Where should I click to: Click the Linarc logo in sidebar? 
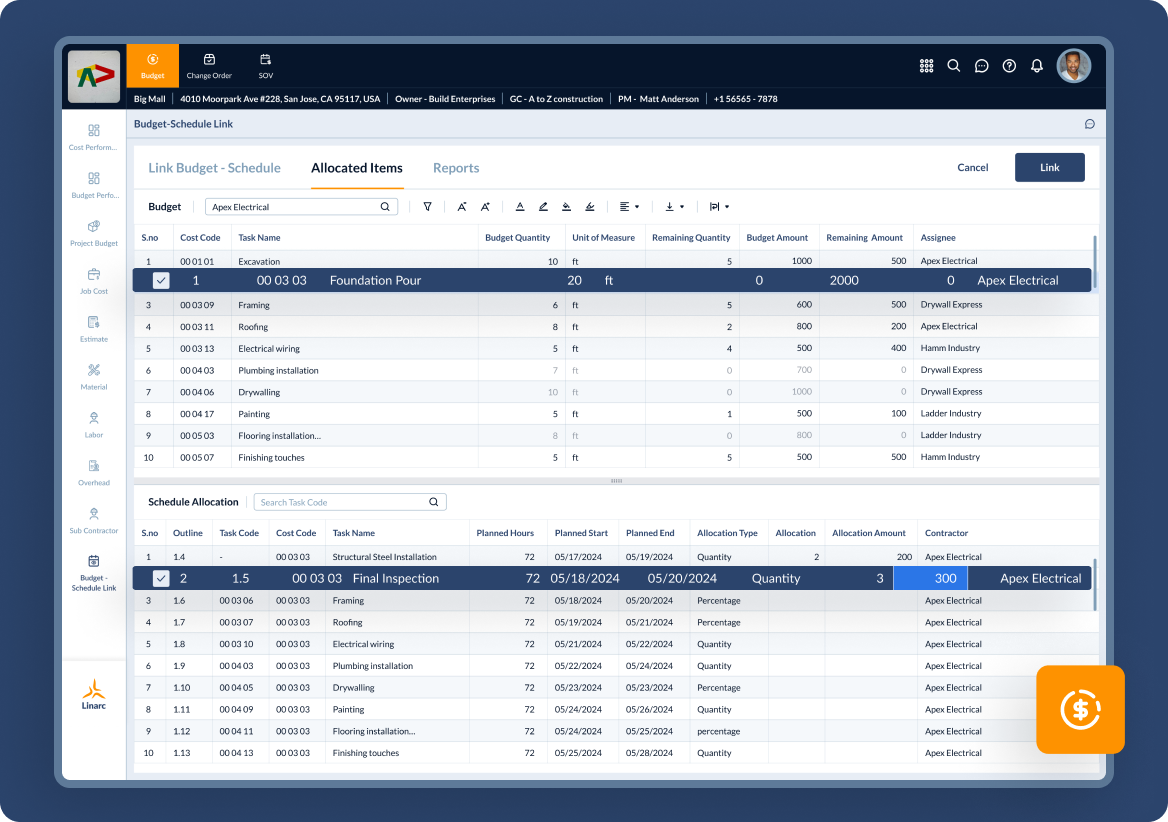point(94,694)
